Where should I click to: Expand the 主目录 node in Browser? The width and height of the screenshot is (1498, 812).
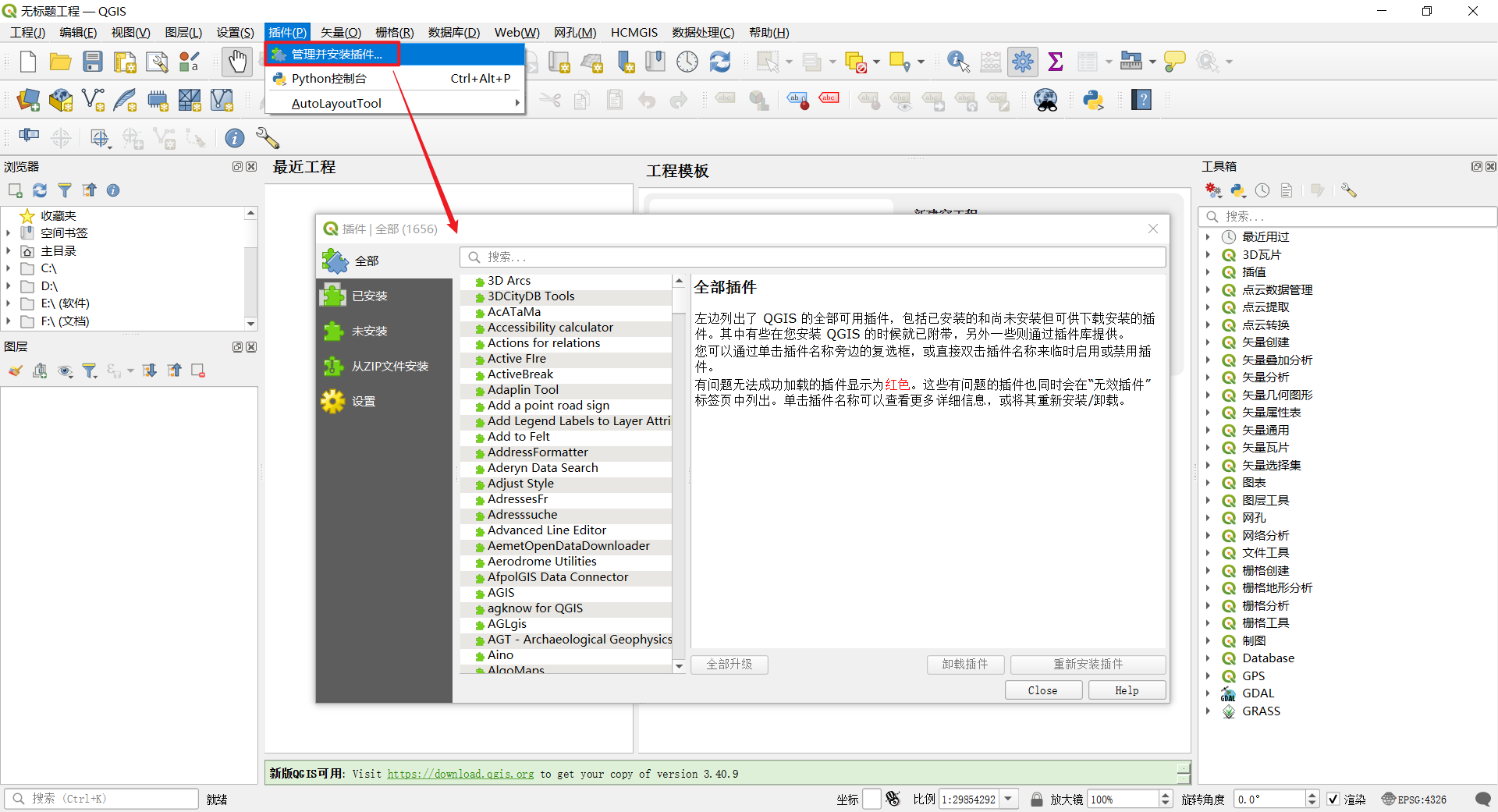pyautogui.click(x=9, y=251)
